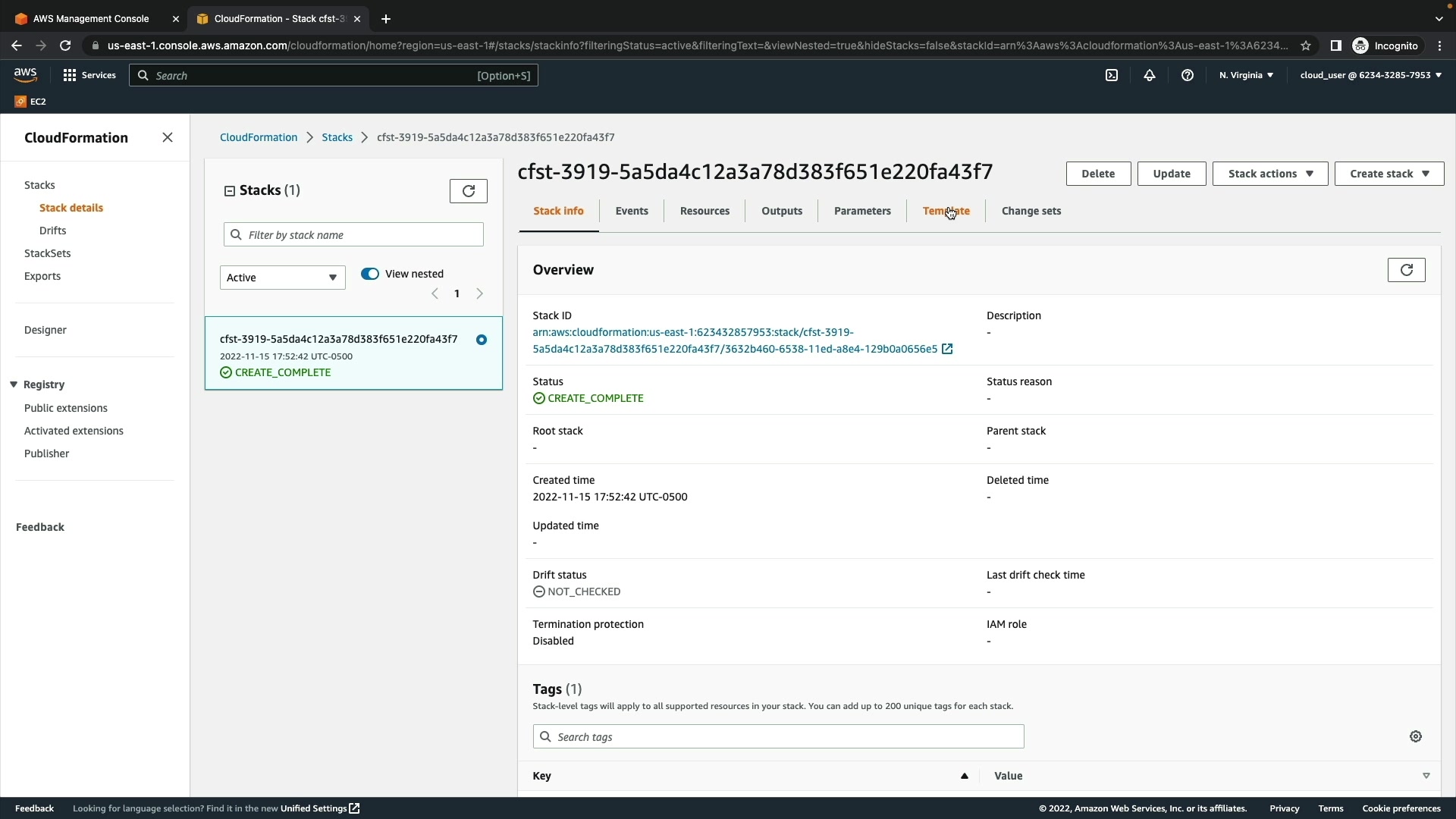Screen dimensions: 1456x819
Task: Collapse the Stacks list panel
Action: pyautogui.click(x=230, y=191)
